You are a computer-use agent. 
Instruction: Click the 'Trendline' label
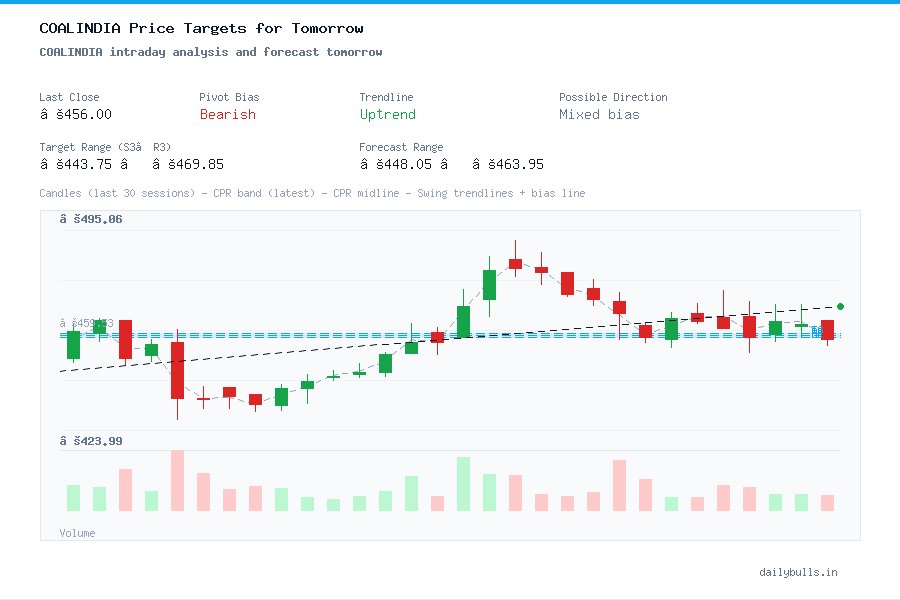(386, 97)
